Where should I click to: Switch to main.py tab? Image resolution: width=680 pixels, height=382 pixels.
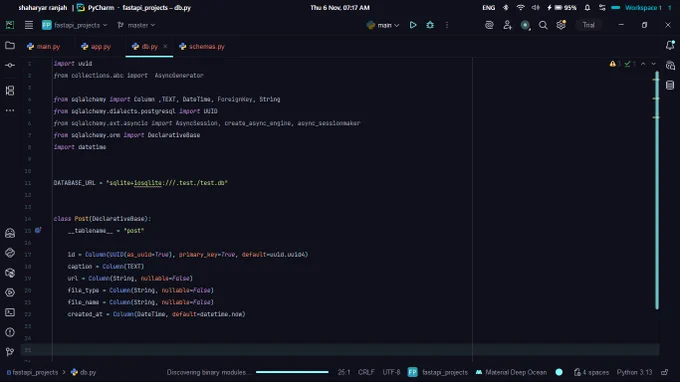[43, 46]
